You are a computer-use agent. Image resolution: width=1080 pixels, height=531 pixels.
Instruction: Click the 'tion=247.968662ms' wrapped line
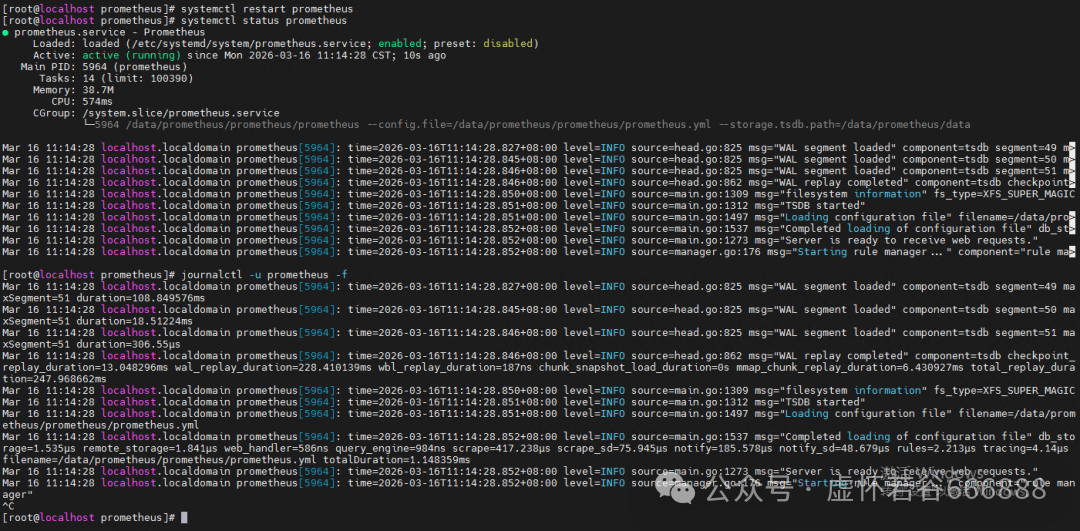click(54, 379)
